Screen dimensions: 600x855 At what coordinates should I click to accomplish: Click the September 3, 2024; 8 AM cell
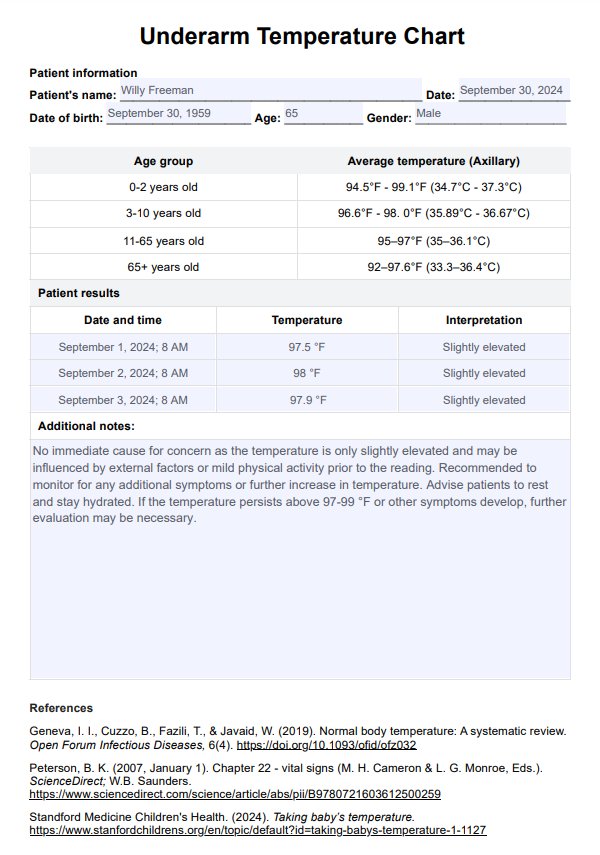tap(123, 400)
